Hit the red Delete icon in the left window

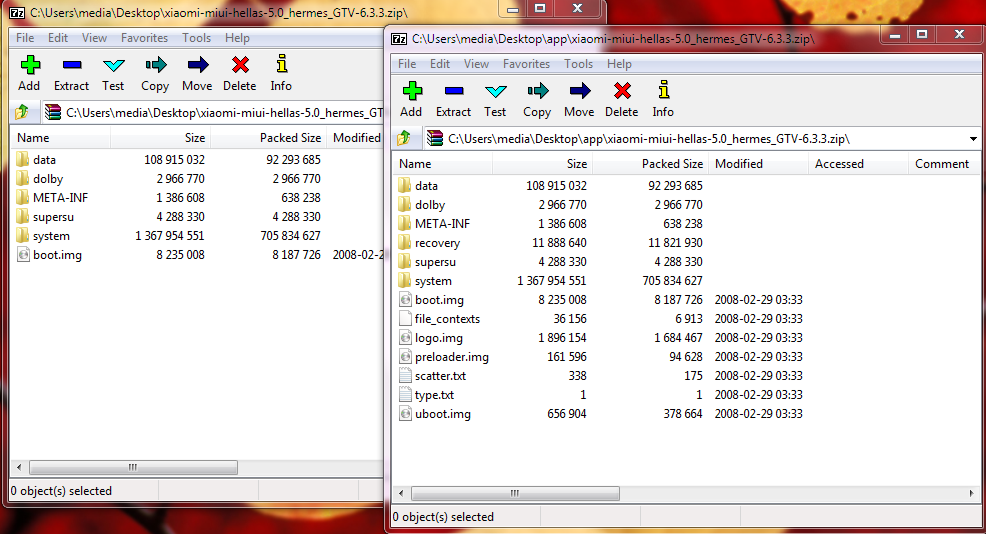[240, 73]
